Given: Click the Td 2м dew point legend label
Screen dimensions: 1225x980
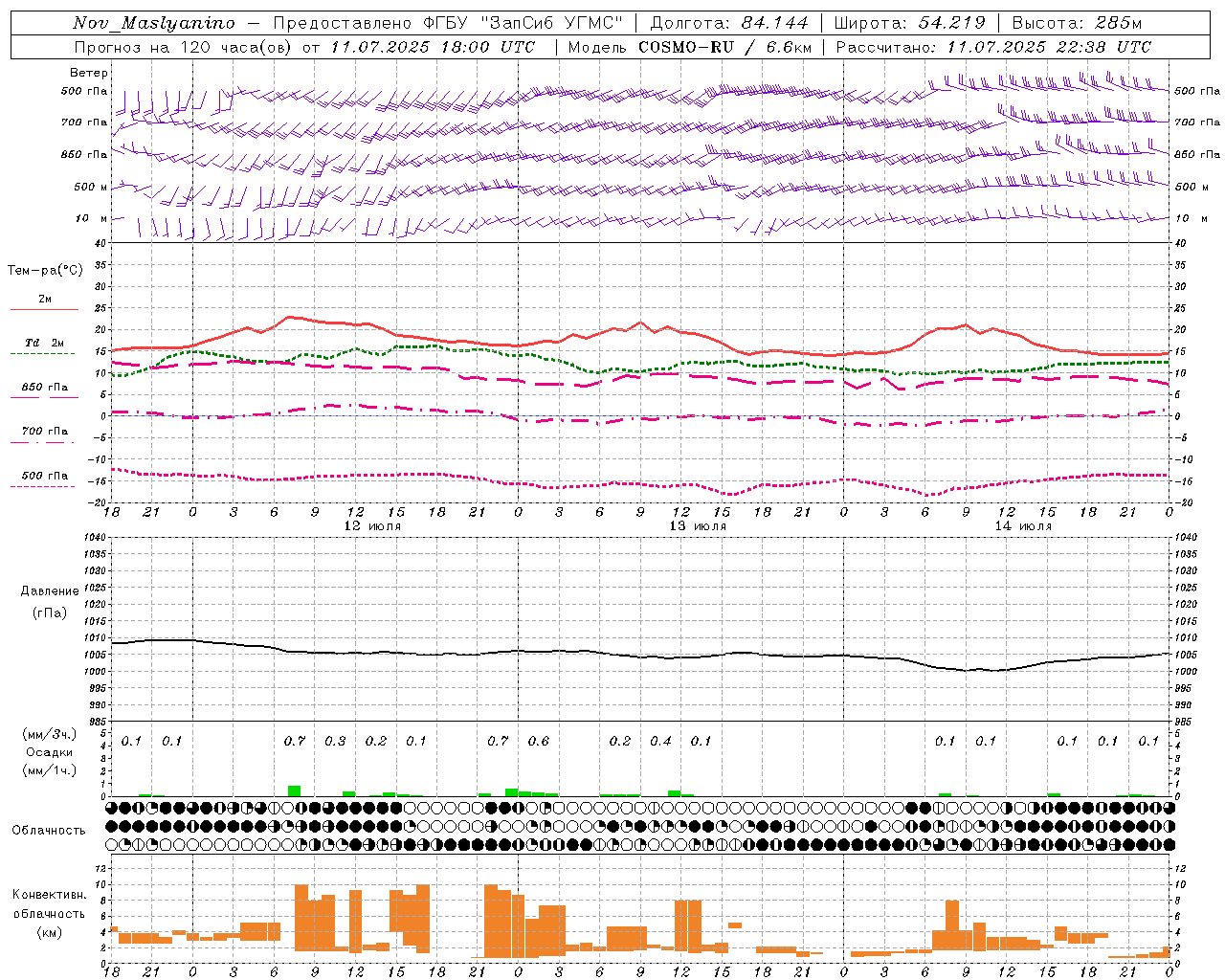Looking at the screenshot, I should (45, 343).
